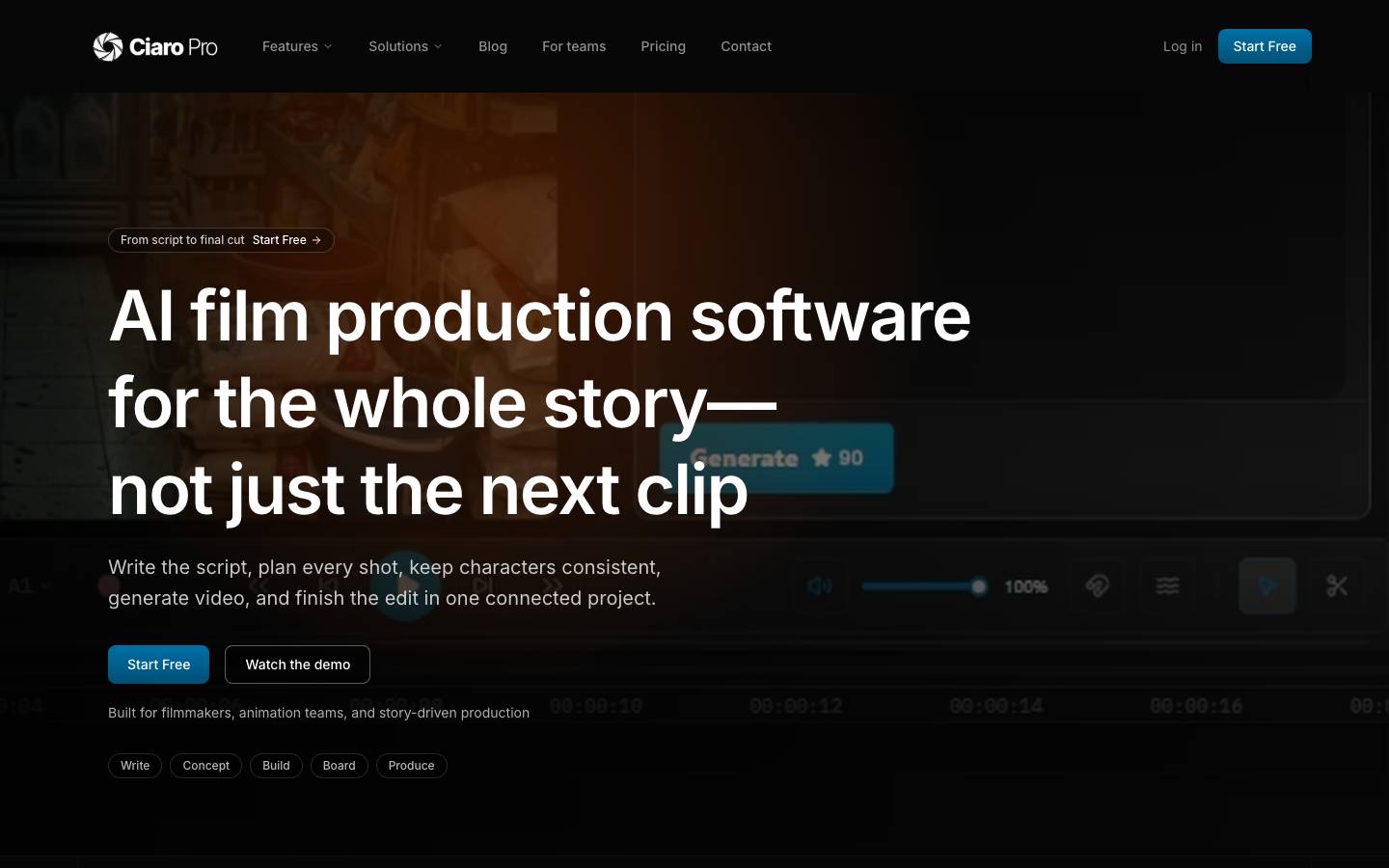Select the Board tag
The width and height of the screenshot is (1389, 868).
(x=339, y=766)
